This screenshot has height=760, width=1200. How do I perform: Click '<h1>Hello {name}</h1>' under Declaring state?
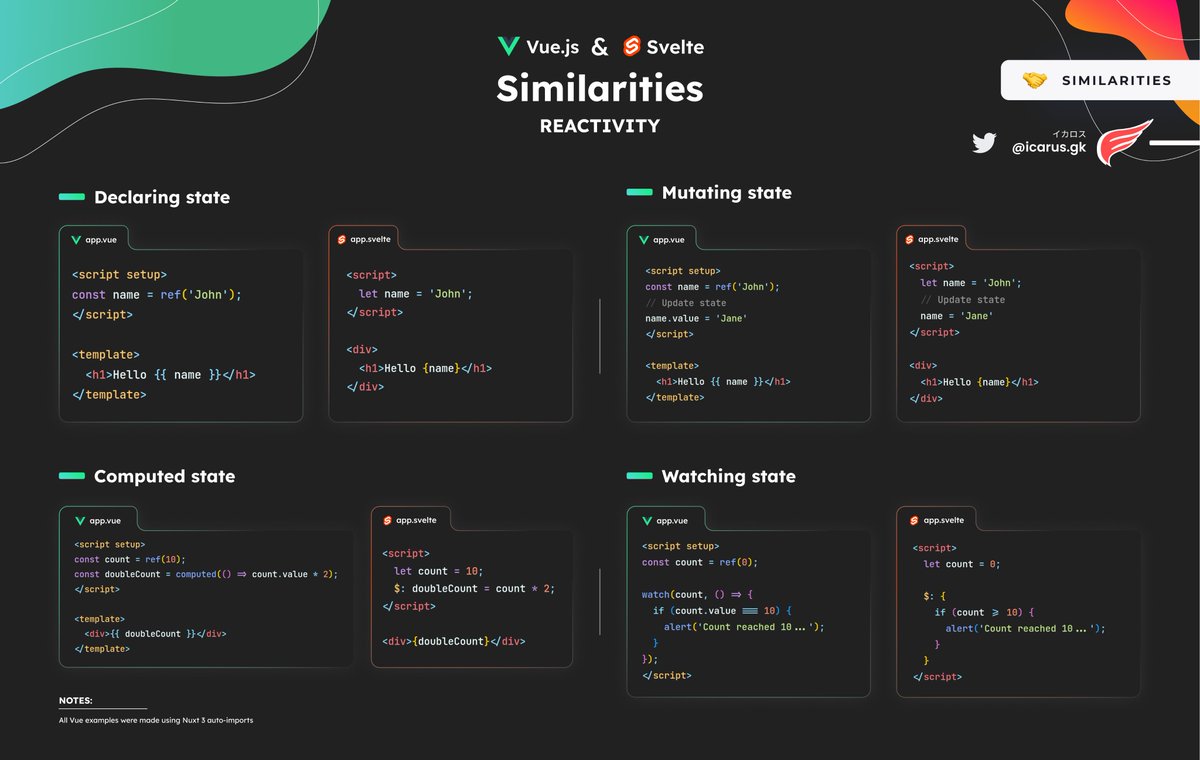click(425, 368)
